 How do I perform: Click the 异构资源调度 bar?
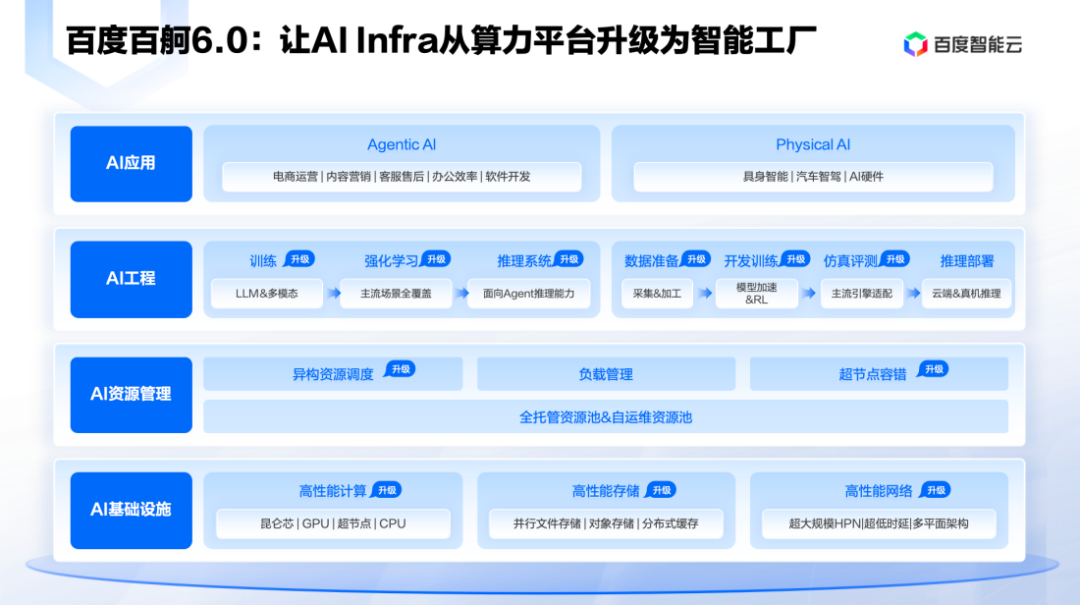pyautogui.click(x=333, y=374)
